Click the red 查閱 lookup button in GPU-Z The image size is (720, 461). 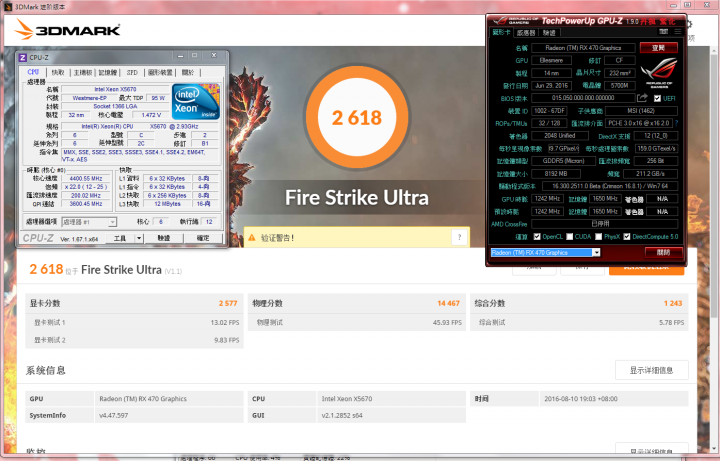(658, 48)
